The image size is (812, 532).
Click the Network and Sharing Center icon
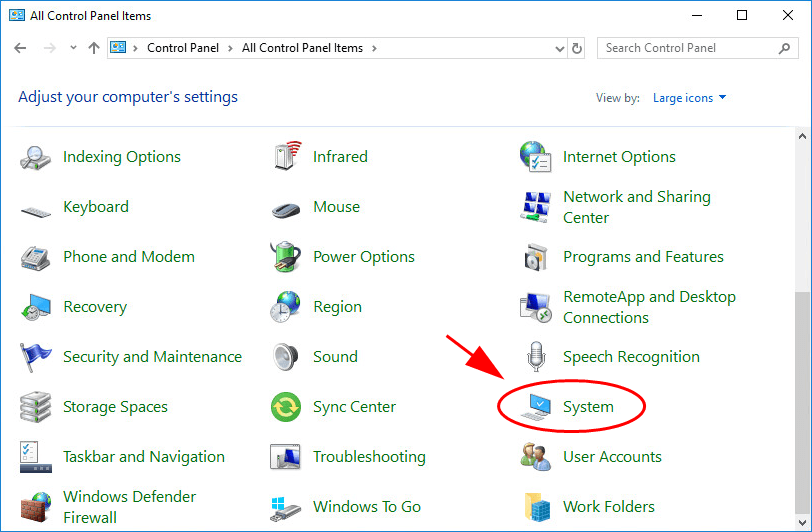click(535, 207)
